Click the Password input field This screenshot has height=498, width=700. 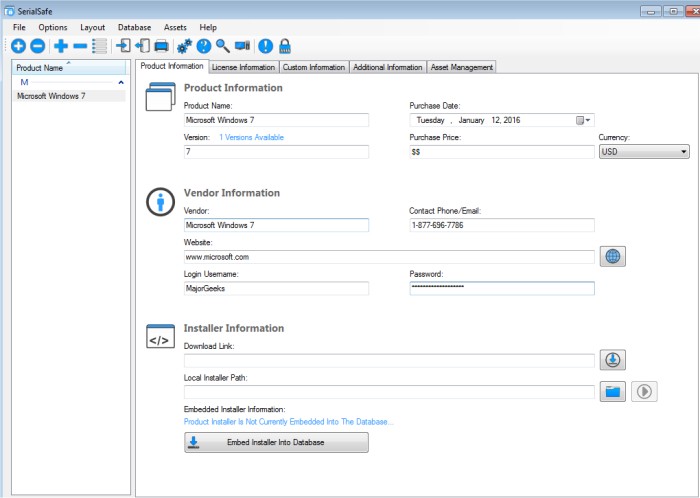502,288
